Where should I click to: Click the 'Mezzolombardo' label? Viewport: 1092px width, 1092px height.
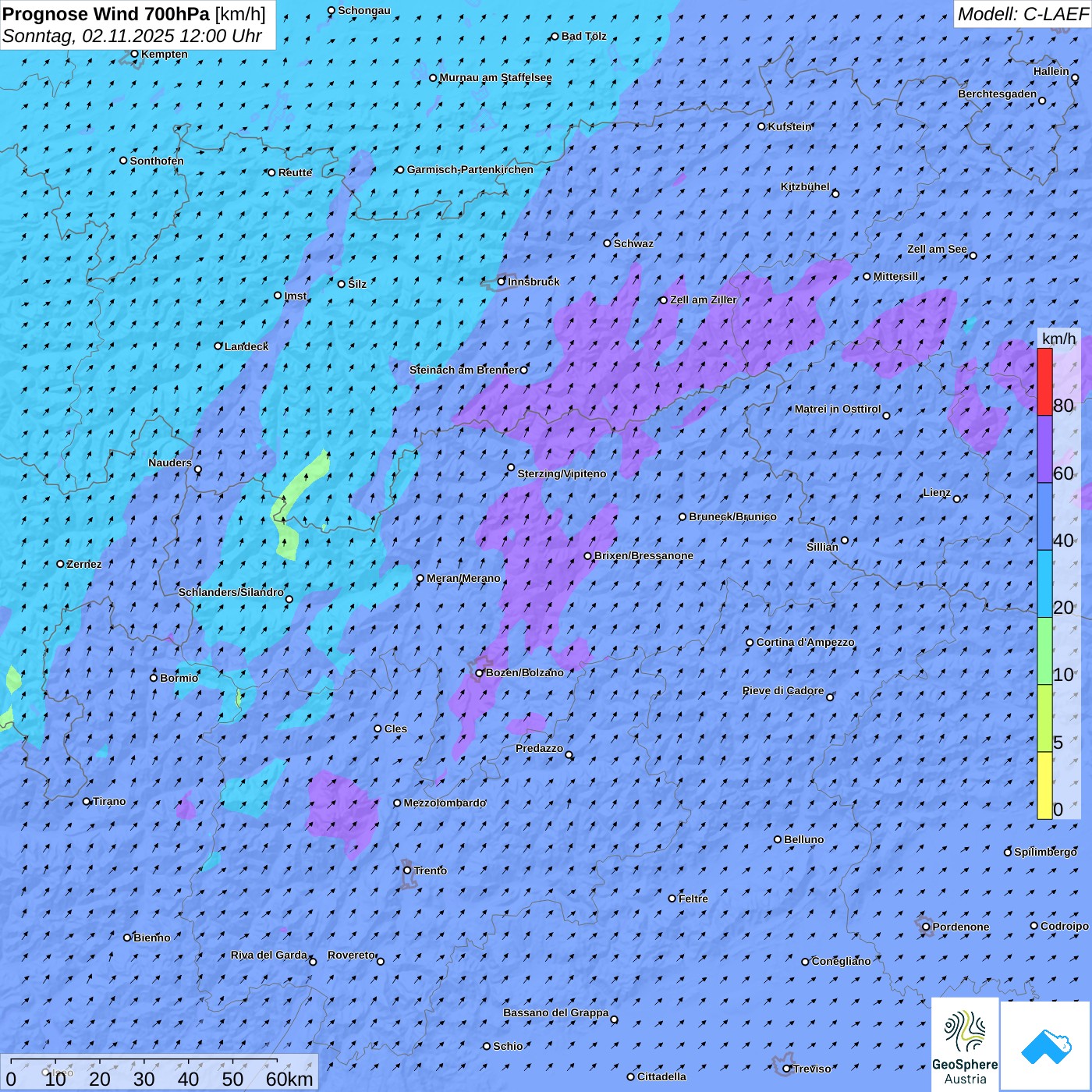(x=445, y=803)
